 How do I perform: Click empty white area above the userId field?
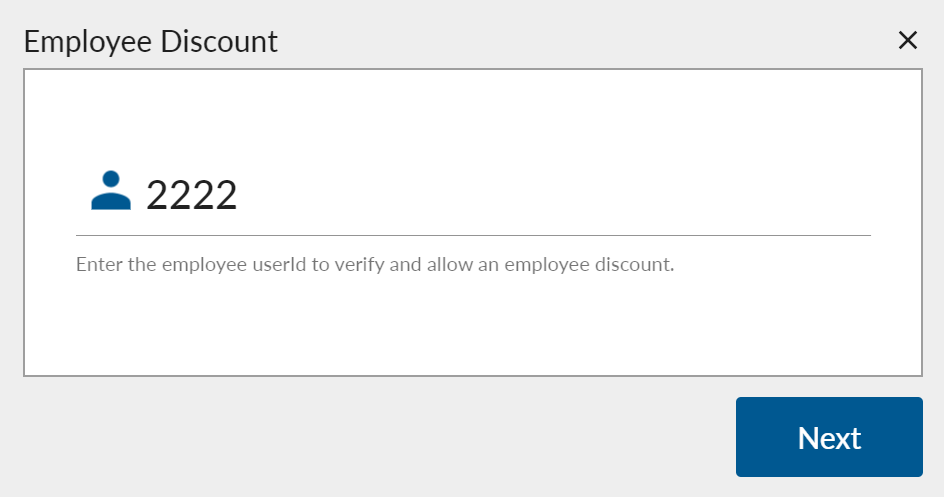(473, 115)
